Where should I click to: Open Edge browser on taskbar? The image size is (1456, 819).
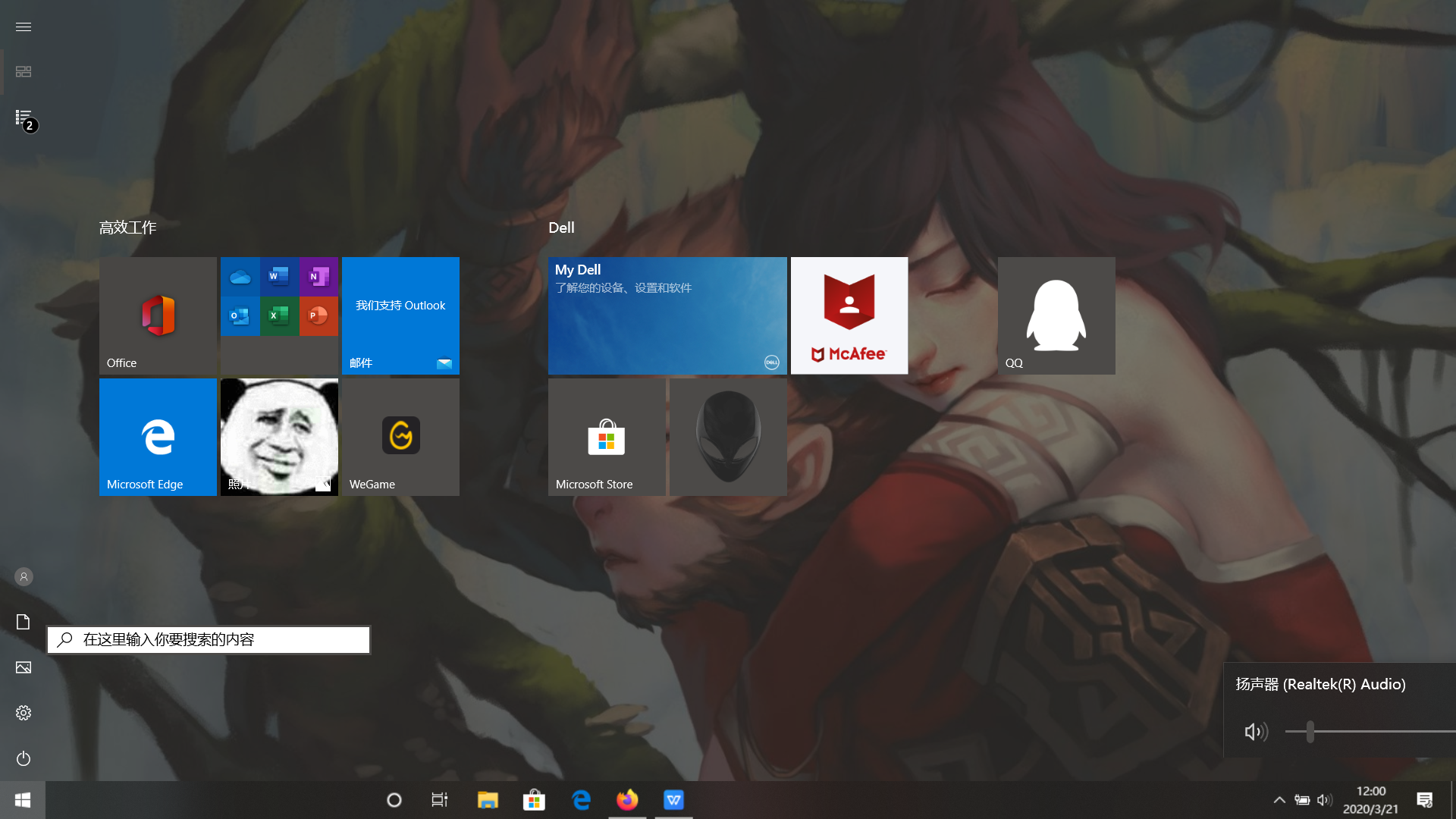click(x=582, y=800)
